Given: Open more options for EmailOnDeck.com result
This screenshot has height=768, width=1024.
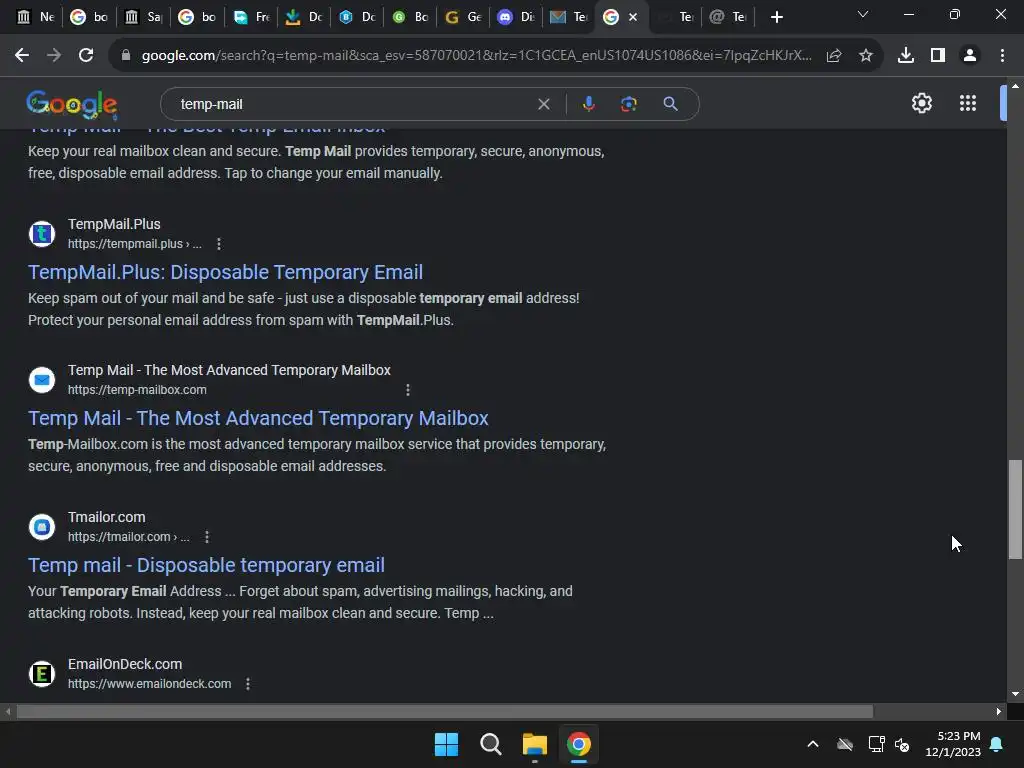Looking at the screenshot, I should pyautogui.click(x=248, y=684).
